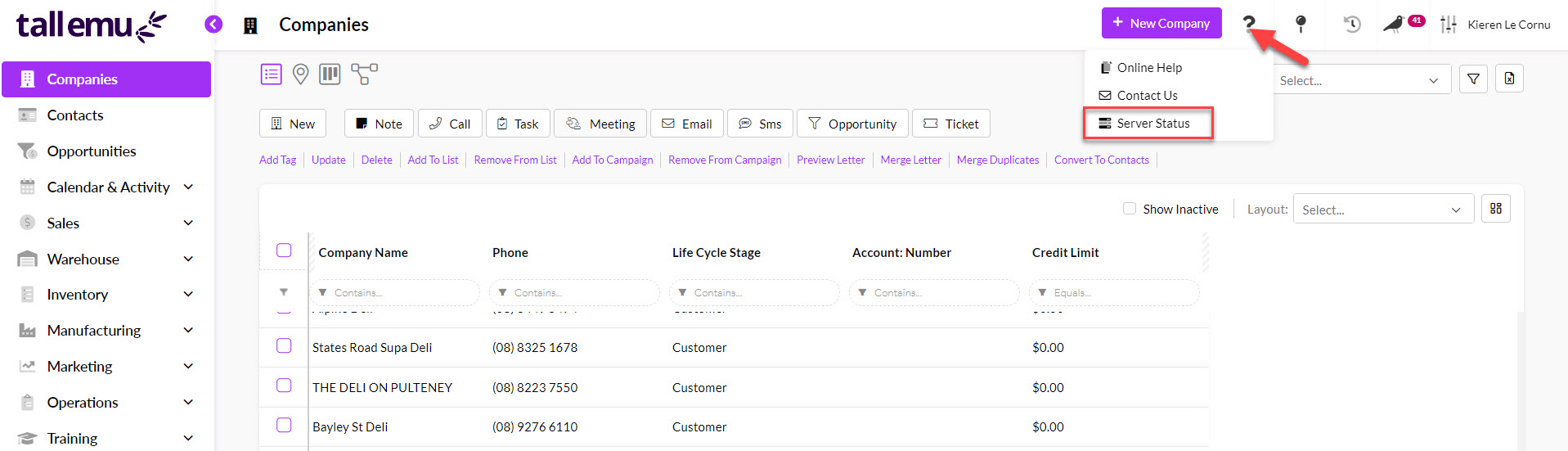Click the help question mark icon
The image size is (1568, 451).
coord(1248,24)
